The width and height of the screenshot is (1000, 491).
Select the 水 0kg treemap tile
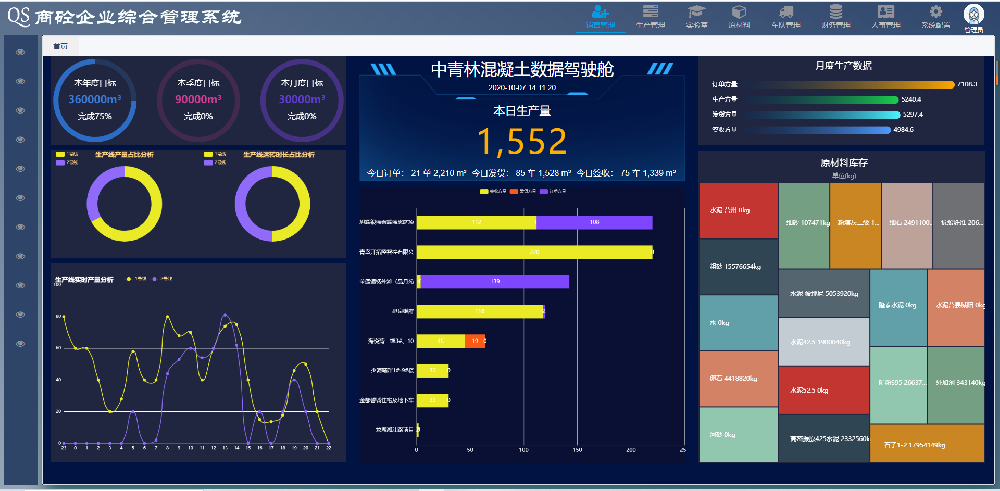tap(739, 323)
